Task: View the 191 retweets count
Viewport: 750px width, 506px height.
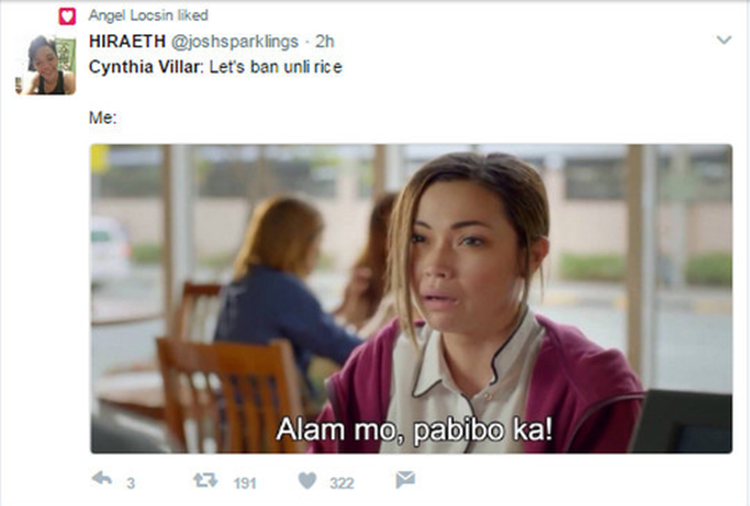Action: click(x=245, y=483)
